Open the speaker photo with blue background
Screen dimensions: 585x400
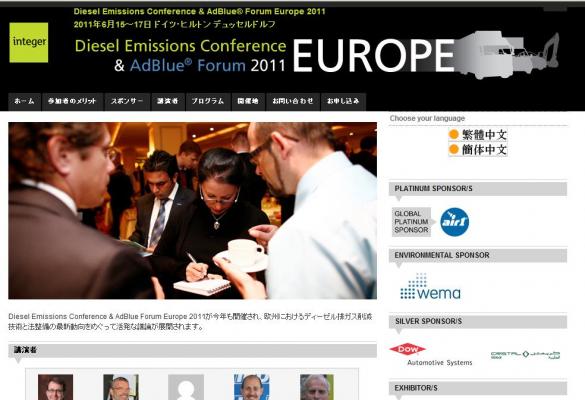251,387
